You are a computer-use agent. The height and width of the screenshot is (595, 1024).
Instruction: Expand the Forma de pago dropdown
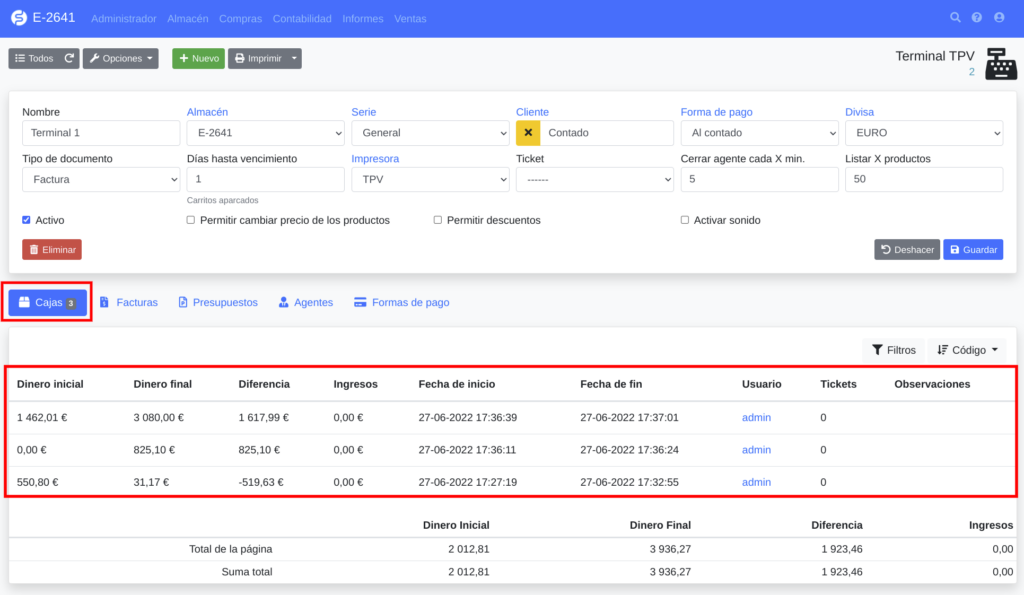[x=759, y=133]
